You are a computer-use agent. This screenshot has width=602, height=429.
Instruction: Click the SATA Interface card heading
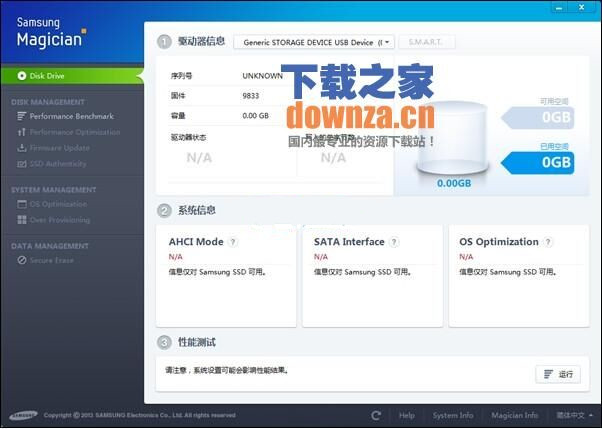pos(349,242)
